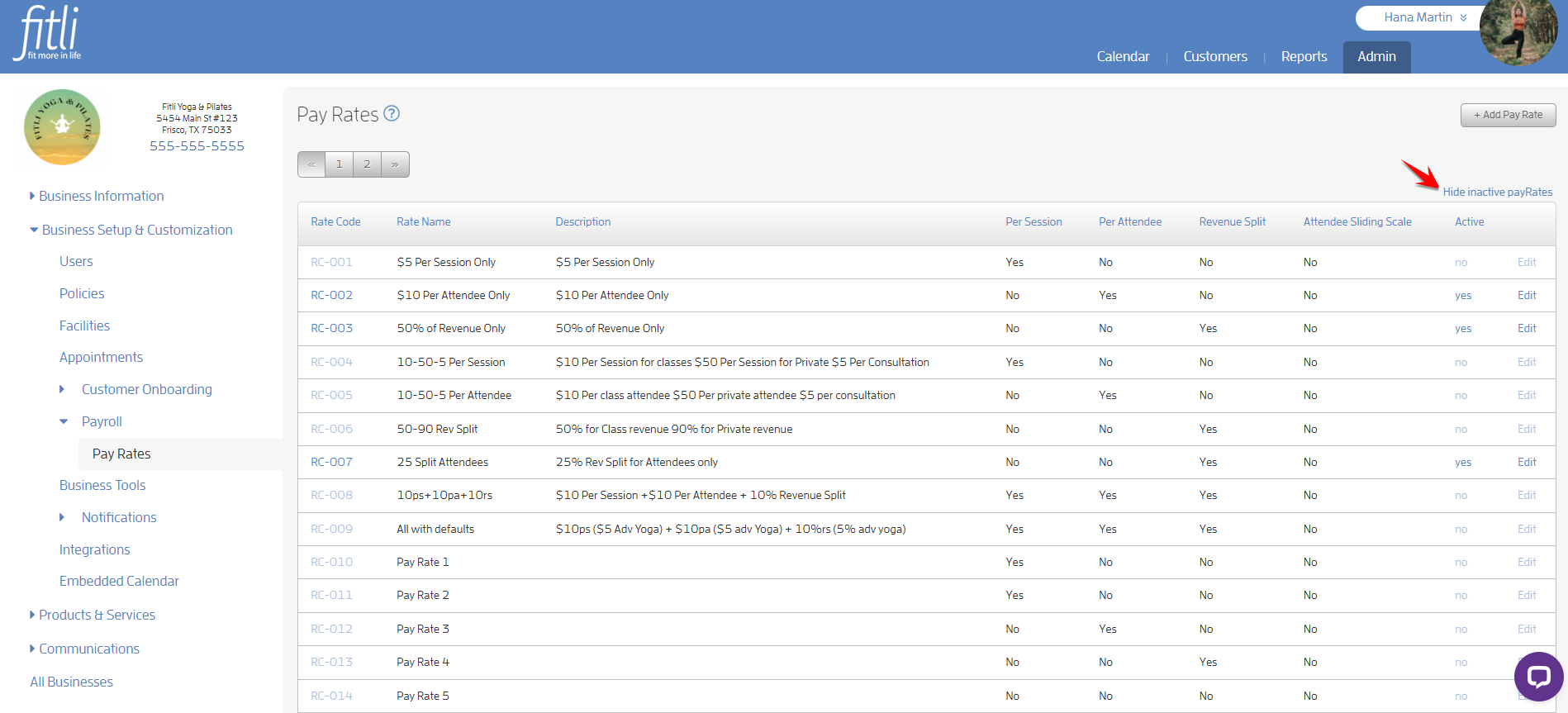Click Hide inactive payRates link

coord(1497,192)
